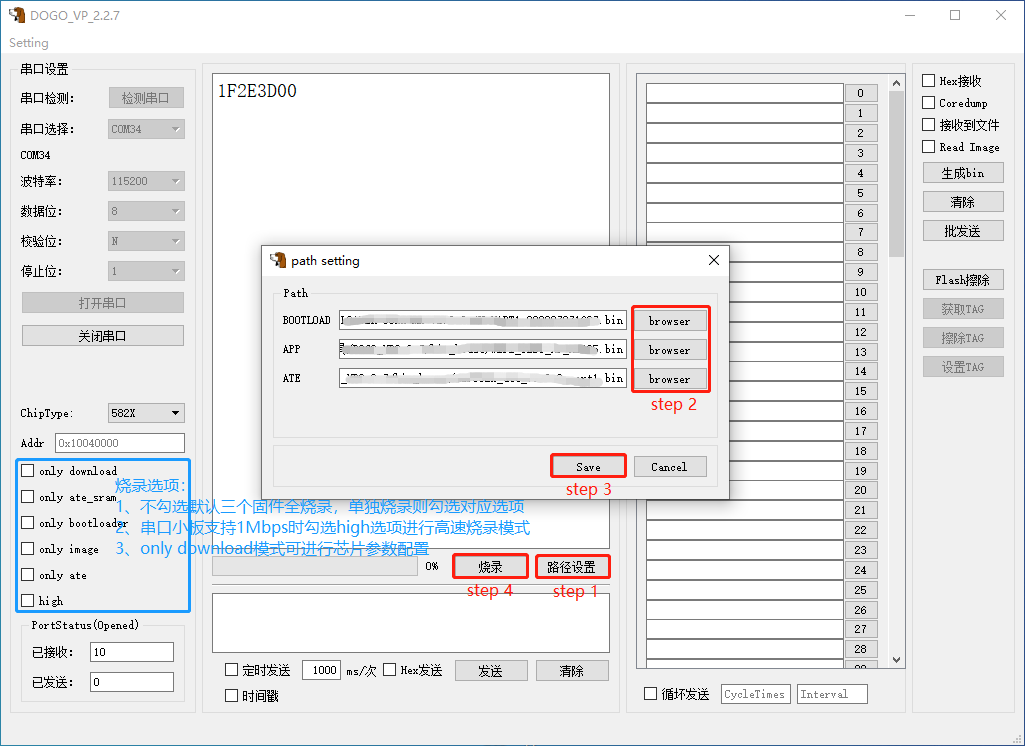Check the only download option
Screen dimensions: 1025x746
(x=27, y=471)
